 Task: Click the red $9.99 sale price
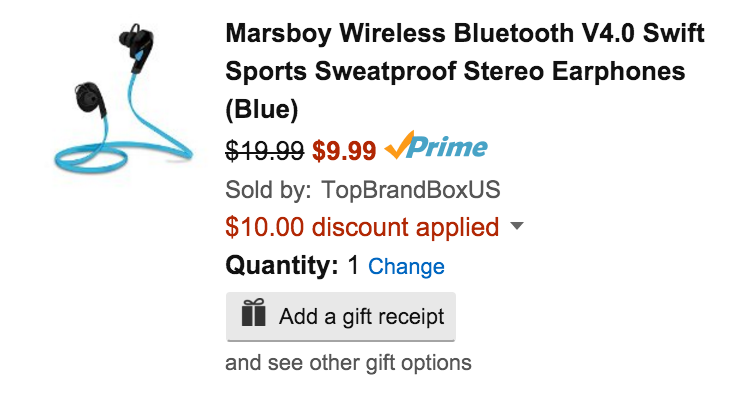click(x=344, y=150)
